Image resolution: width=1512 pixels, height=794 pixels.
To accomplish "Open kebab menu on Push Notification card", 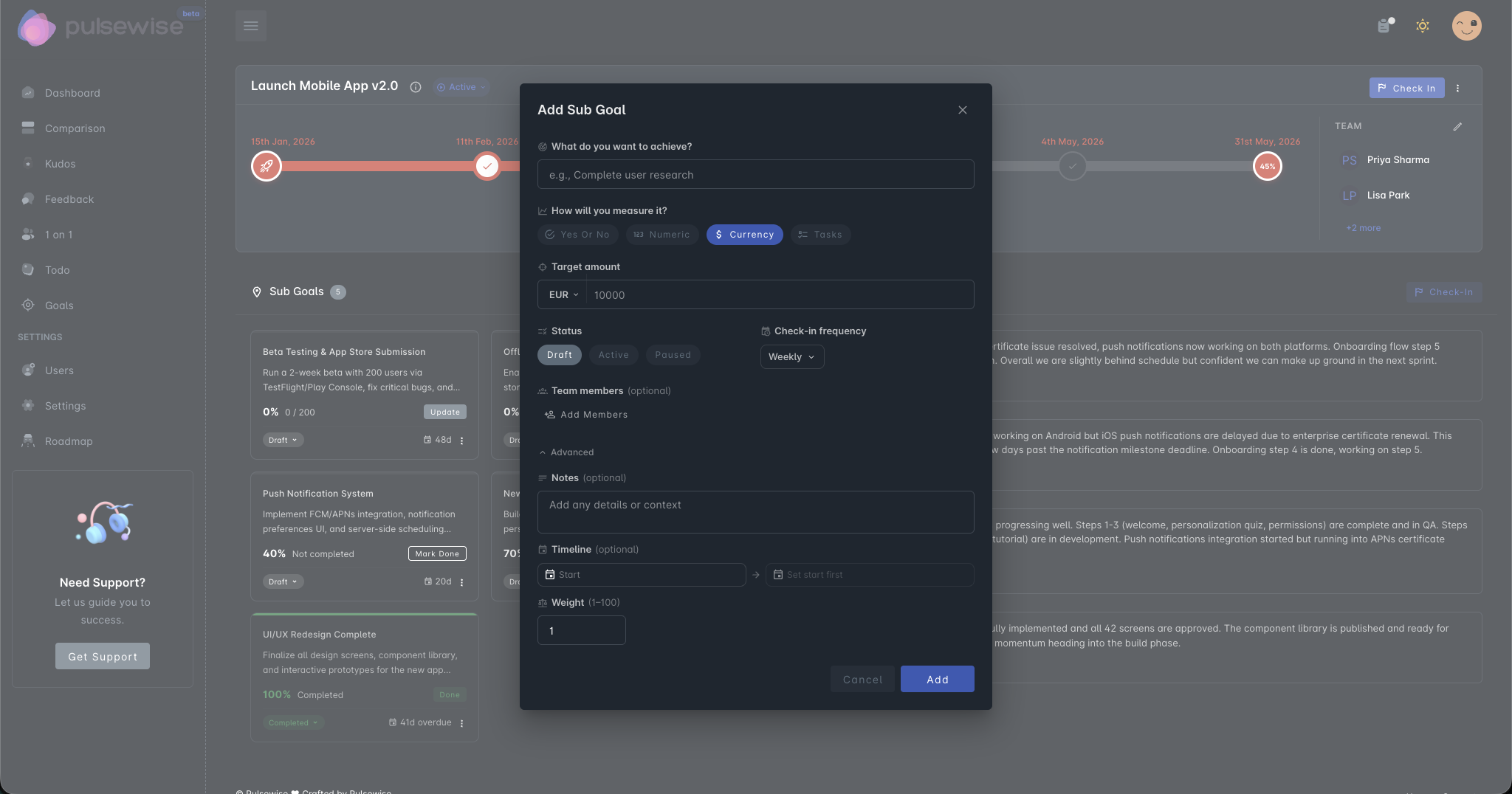I will 462,582.
